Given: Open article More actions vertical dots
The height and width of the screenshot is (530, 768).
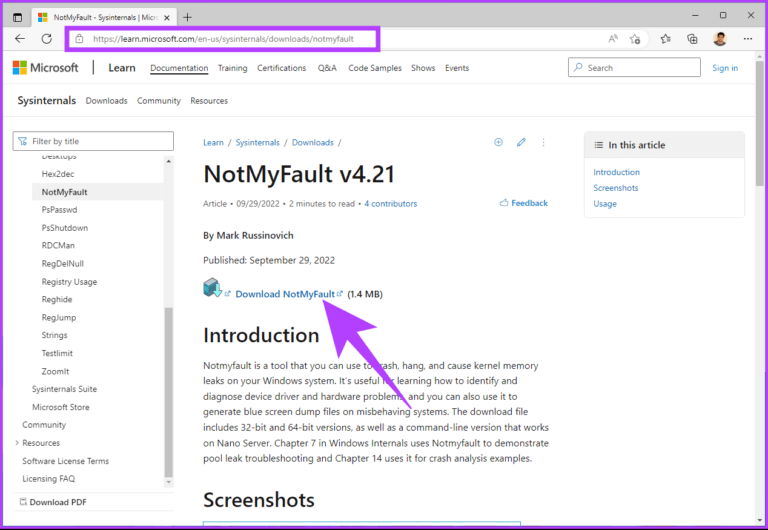Looking at the screenshot, I should coord(543,142).
